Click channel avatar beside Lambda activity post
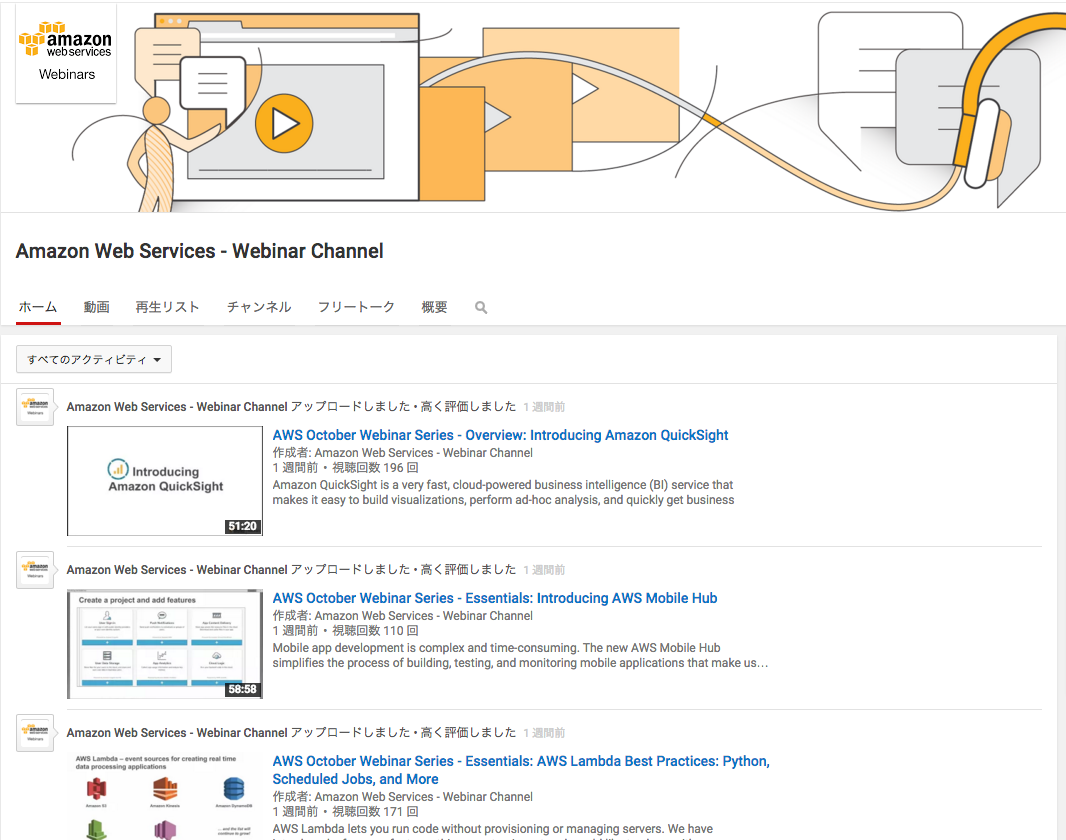 coord(35,733)
